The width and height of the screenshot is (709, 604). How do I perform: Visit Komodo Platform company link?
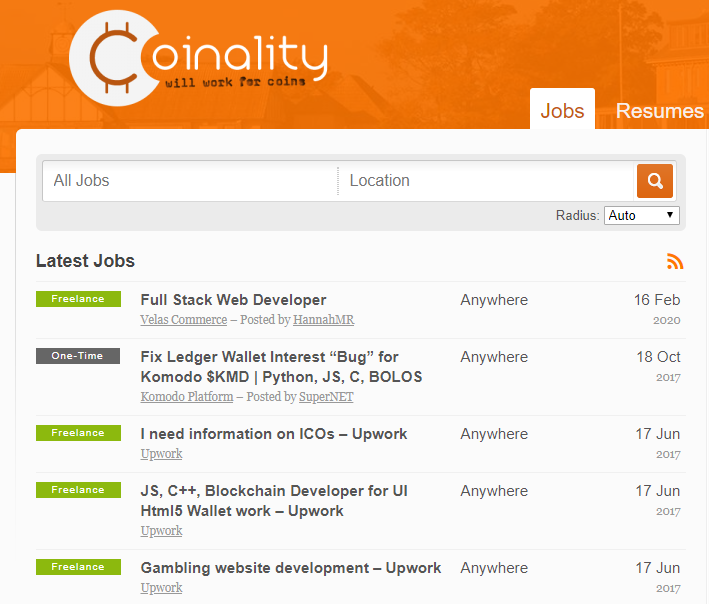point(187,396)
